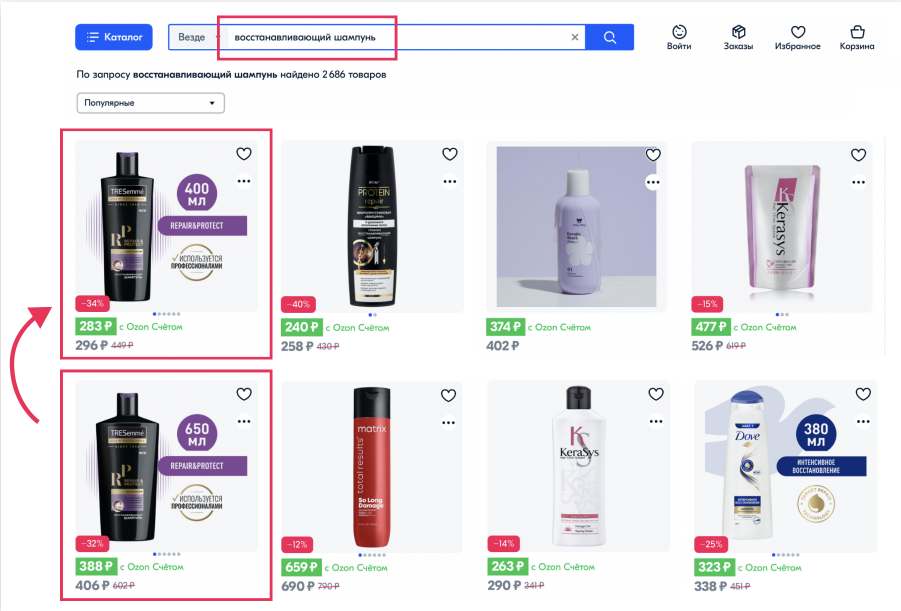Viewport: 901px width, 611px height.
Task: Open the Каталог menu
Action: [x=114, y=37]
